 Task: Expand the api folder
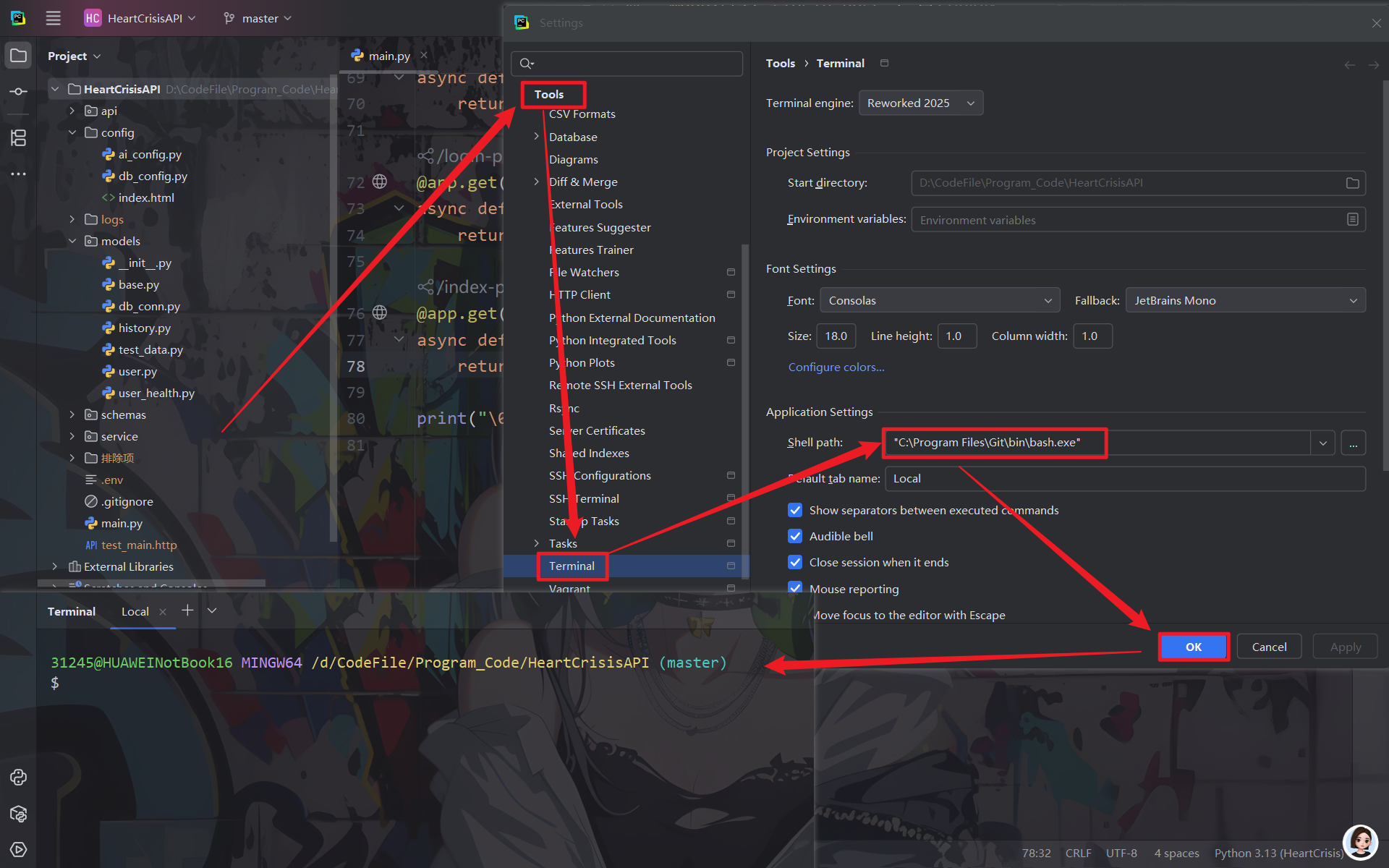pos(72,111)
